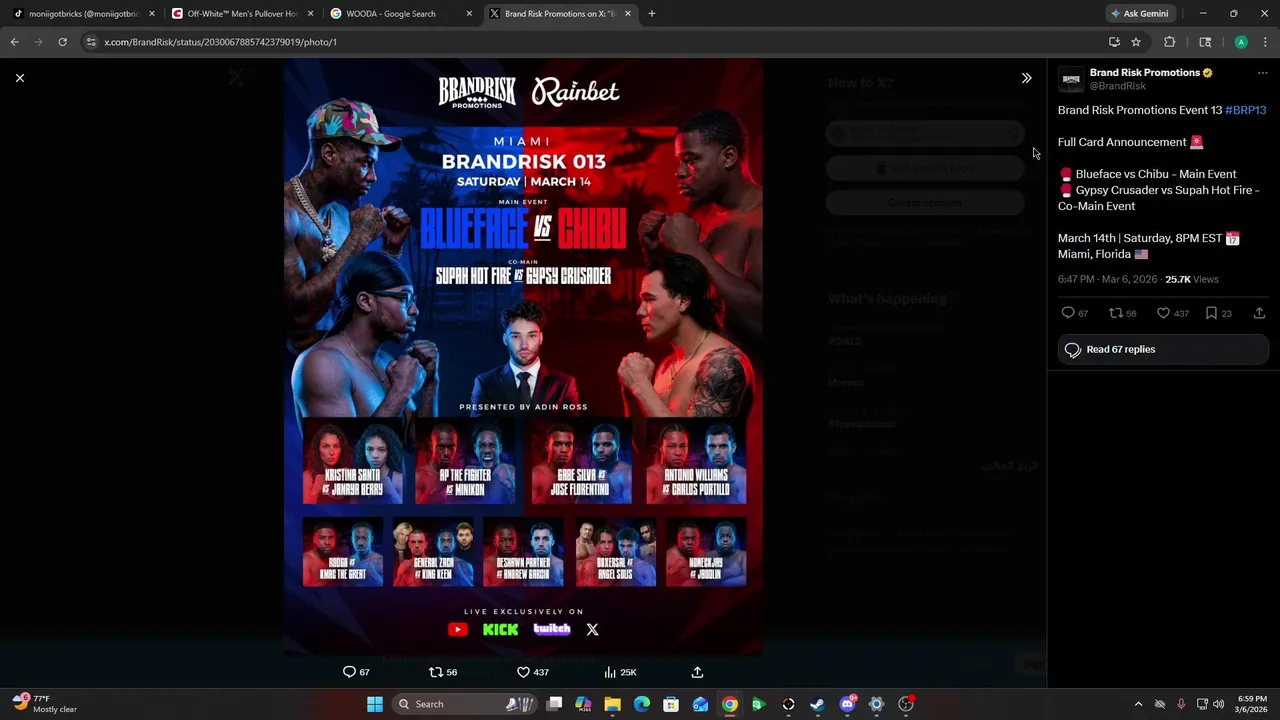Like the post with the heart below the photo
Viewport: 1280px width, 720px height.
[x=523, y=672]
